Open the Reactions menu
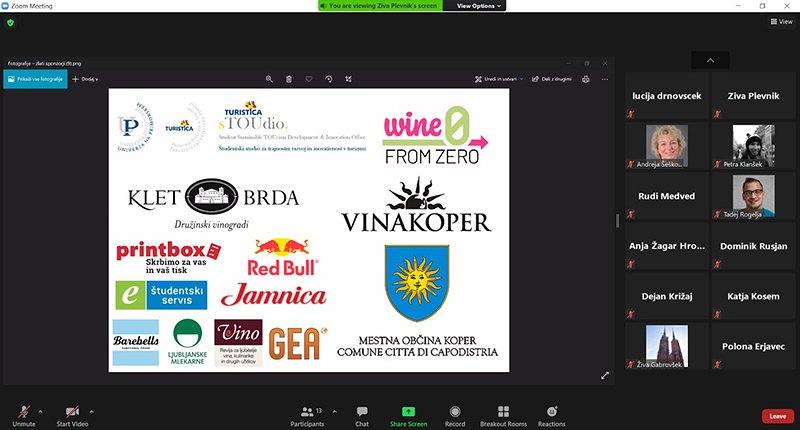 552,416
